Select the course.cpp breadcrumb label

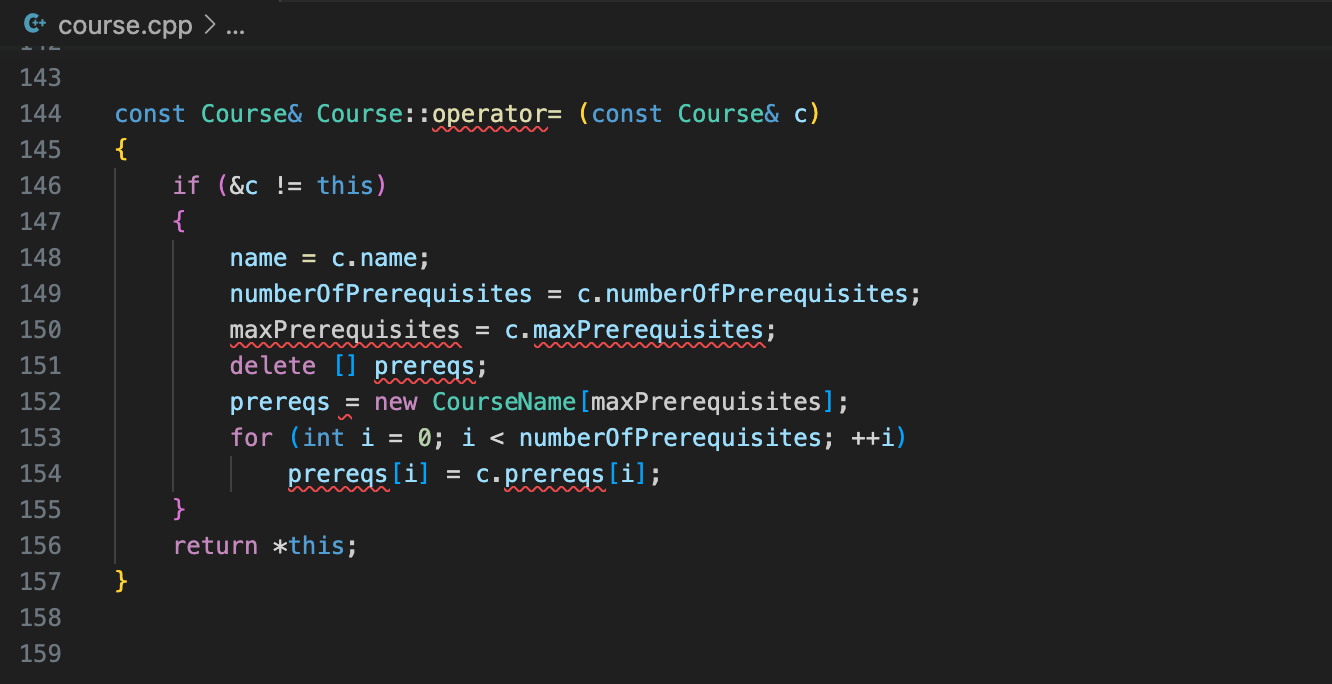(123, 24)
